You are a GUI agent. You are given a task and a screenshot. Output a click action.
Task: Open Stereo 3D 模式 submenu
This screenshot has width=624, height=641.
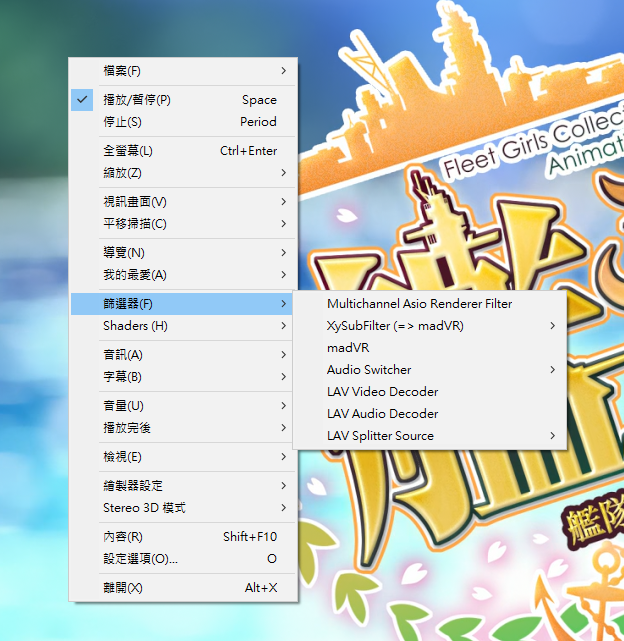click(183, 508)
